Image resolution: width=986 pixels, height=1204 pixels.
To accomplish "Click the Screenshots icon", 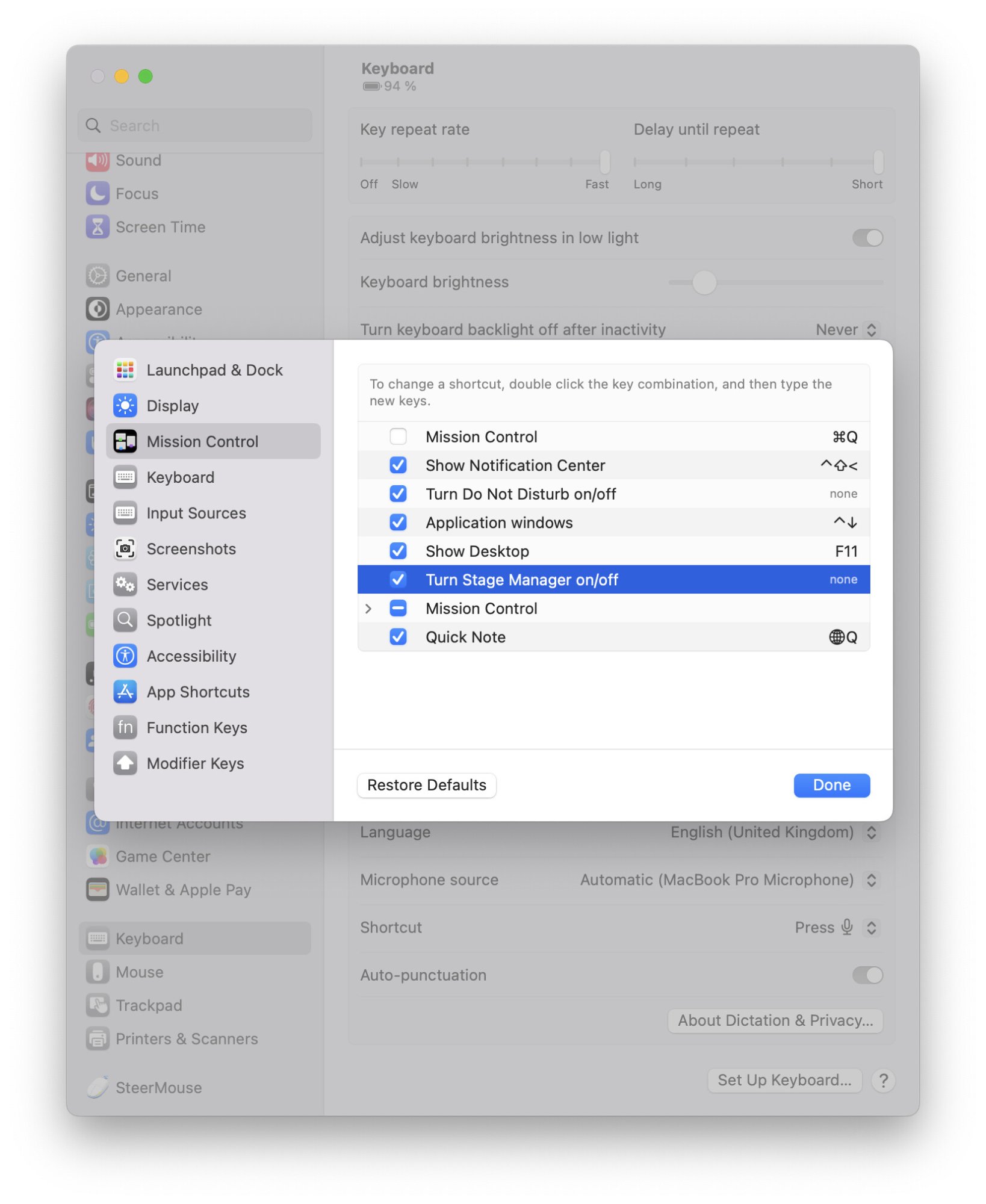I will click(125, 548).
